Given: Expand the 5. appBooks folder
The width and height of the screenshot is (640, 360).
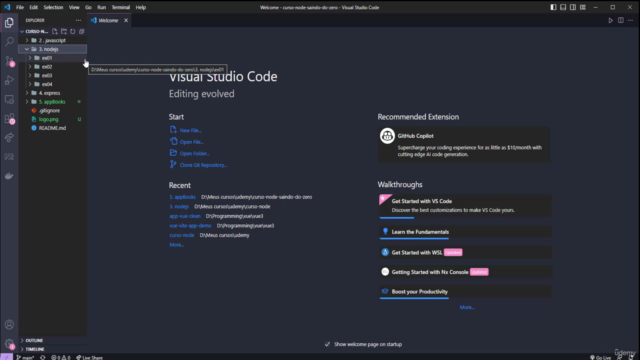Looking at the screenshot, I should (x=53, y=102).
